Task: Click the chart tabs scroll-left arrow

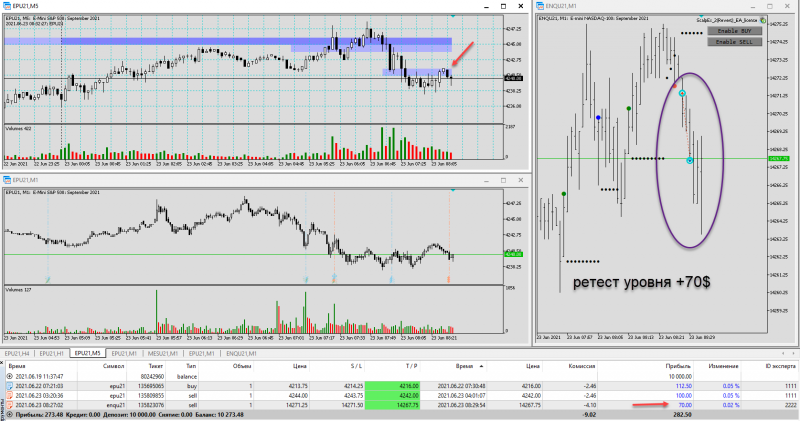Action: coord(783,353)
